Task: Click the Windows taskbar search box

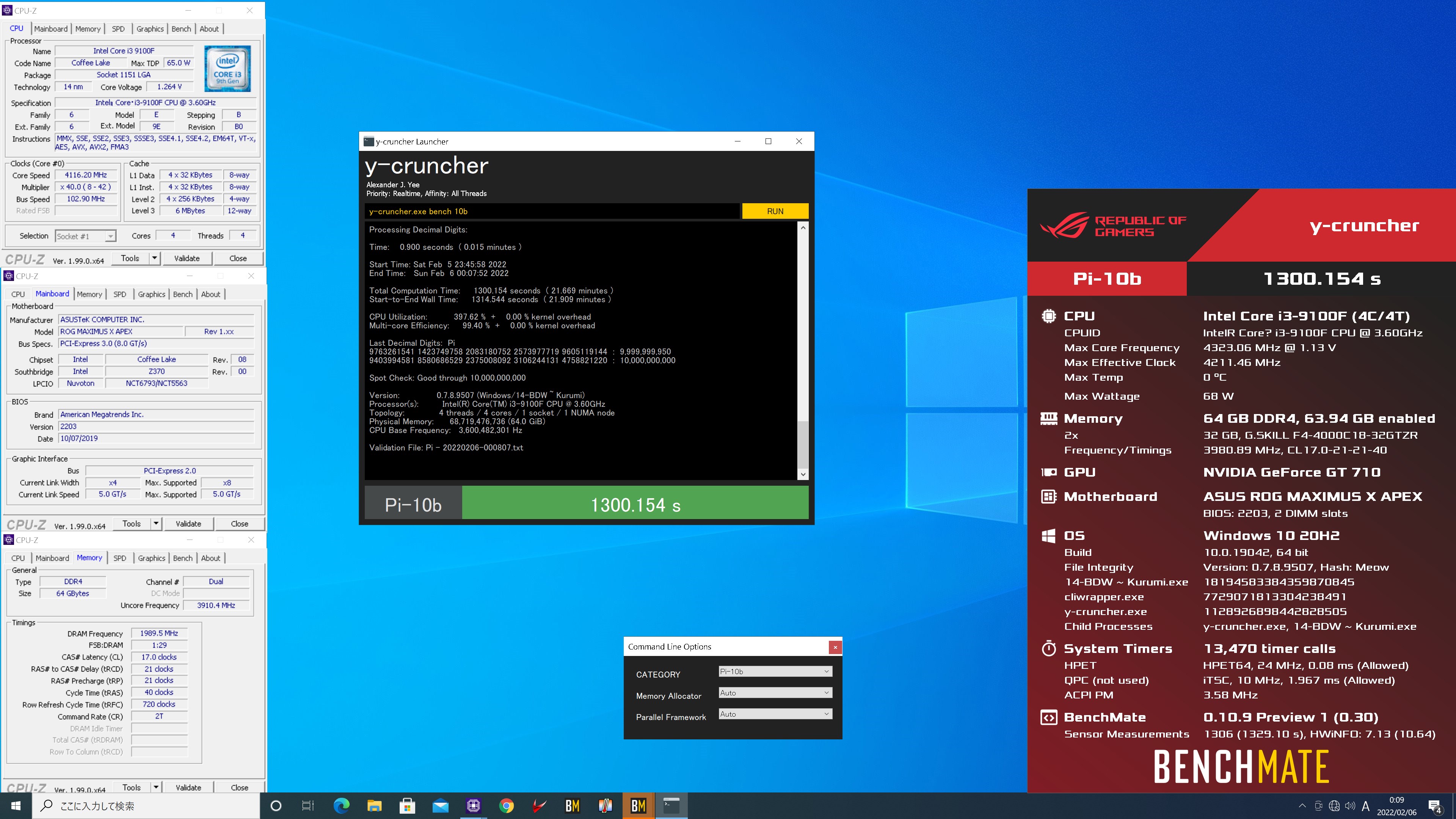Action: pos(146,805)
